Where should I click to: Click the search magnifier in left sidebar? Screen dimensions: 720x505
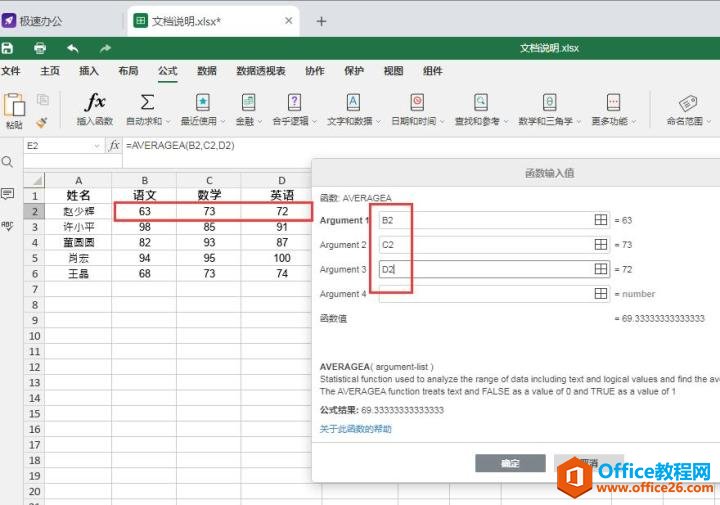(7, 162)
